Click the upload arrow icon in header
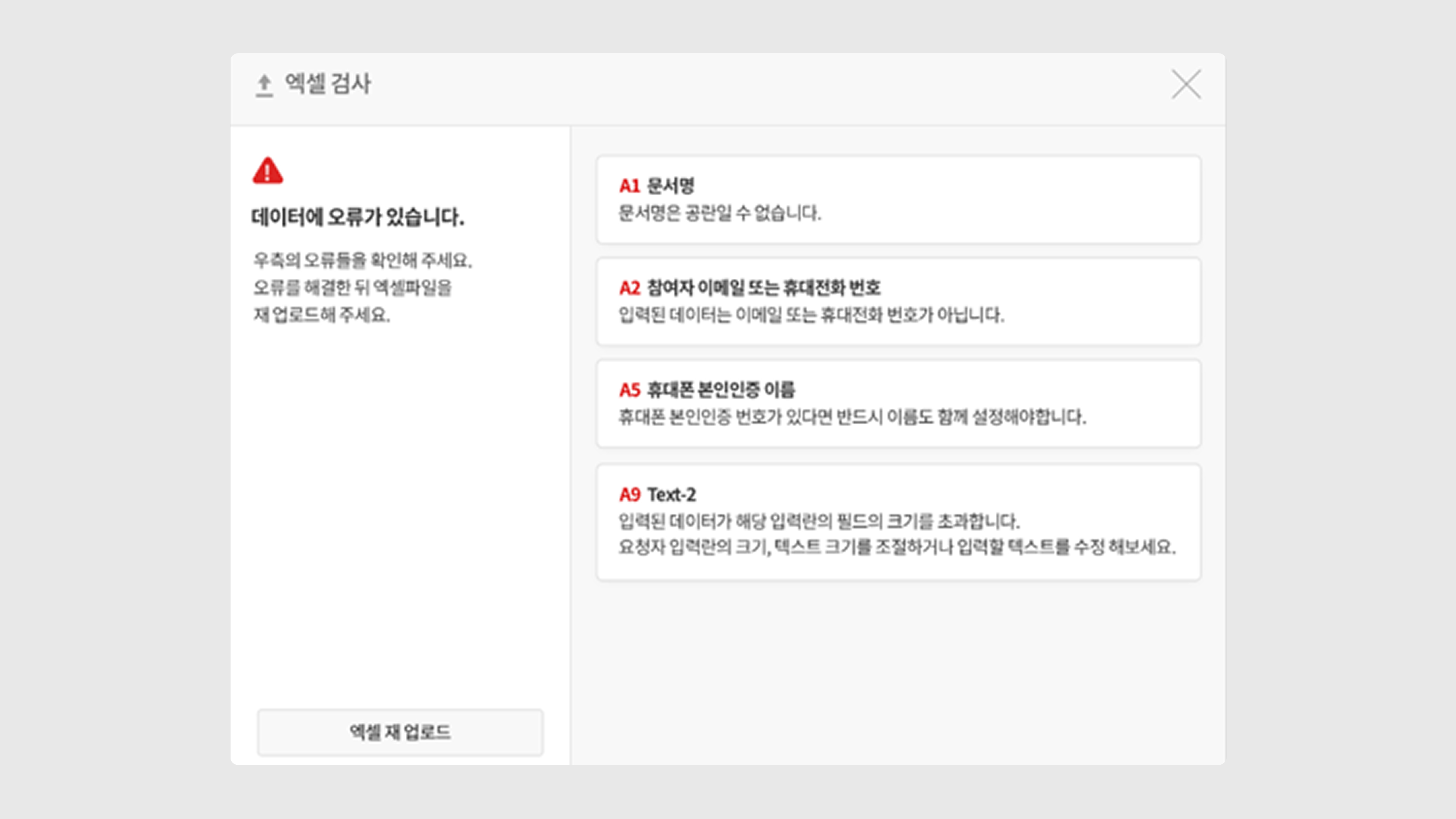 pyautogui.click(x=264, y=85)
